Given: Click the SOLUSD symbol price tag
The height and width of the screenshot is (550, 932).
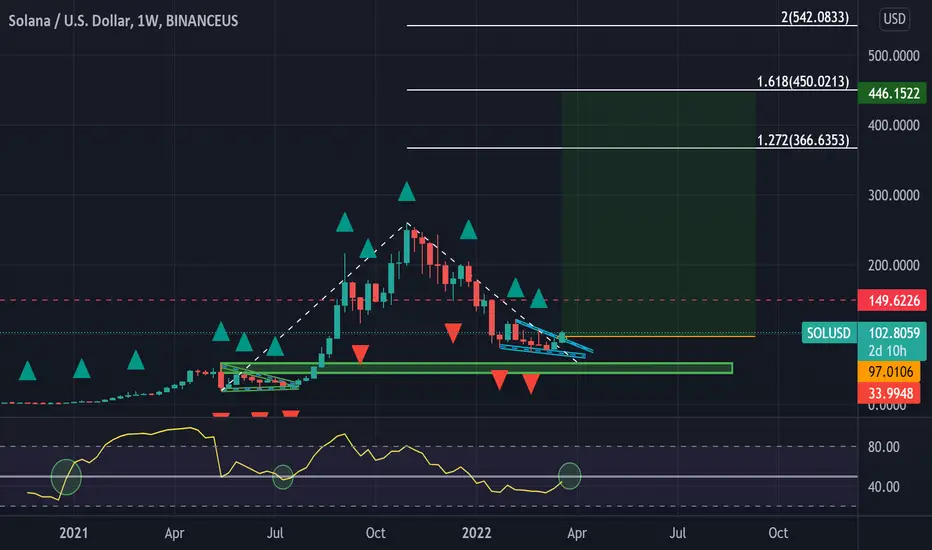Looking at the screenshot, I should point(829,333).
